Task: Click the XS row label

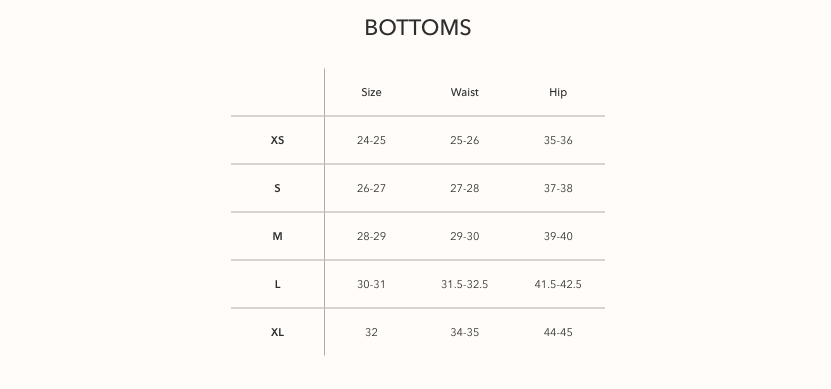Action: point(277,140)
